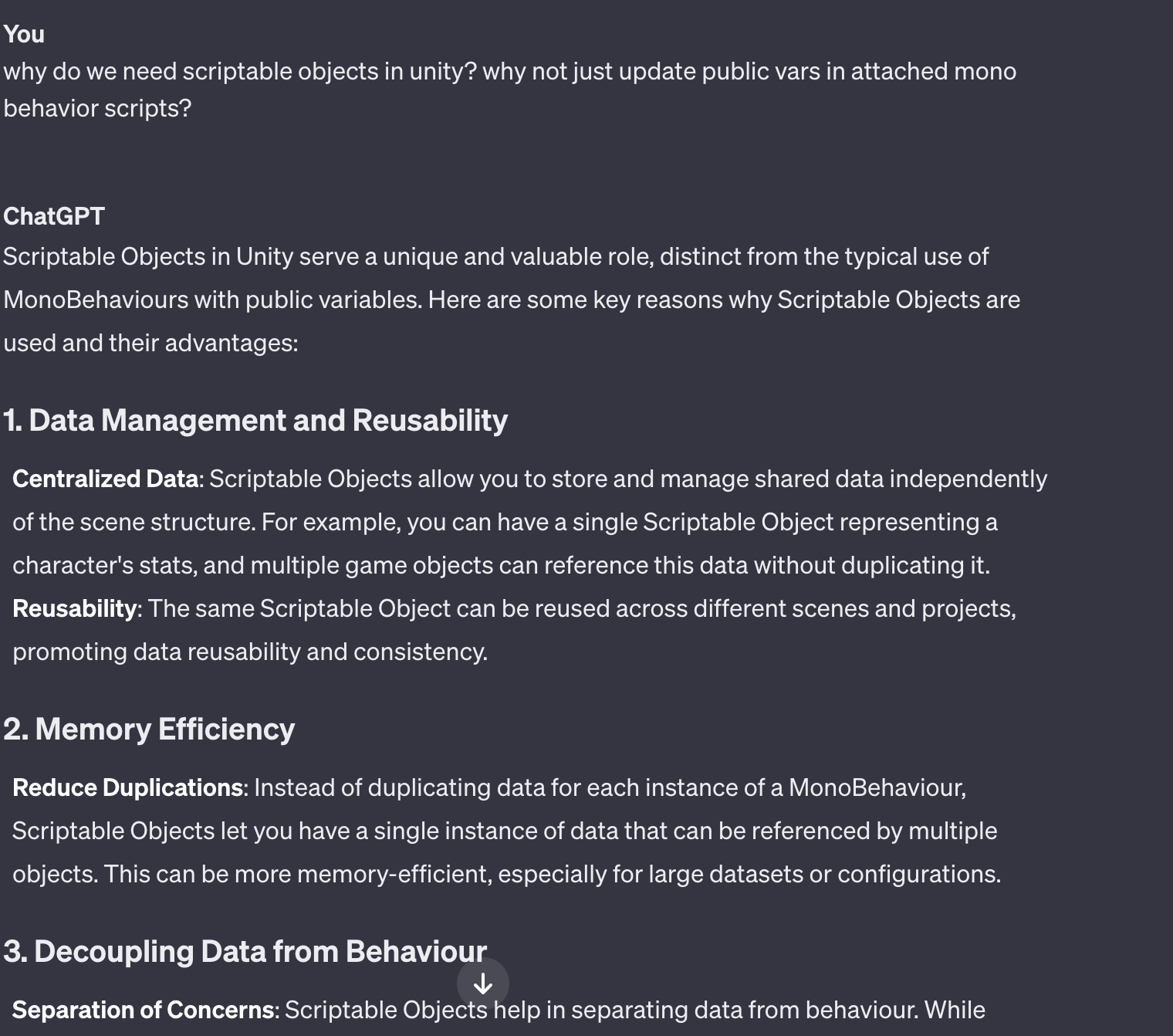Click the bold "Centralized Data" term
Viewport: 1173px width, 1036px height.
click(106, 479)
